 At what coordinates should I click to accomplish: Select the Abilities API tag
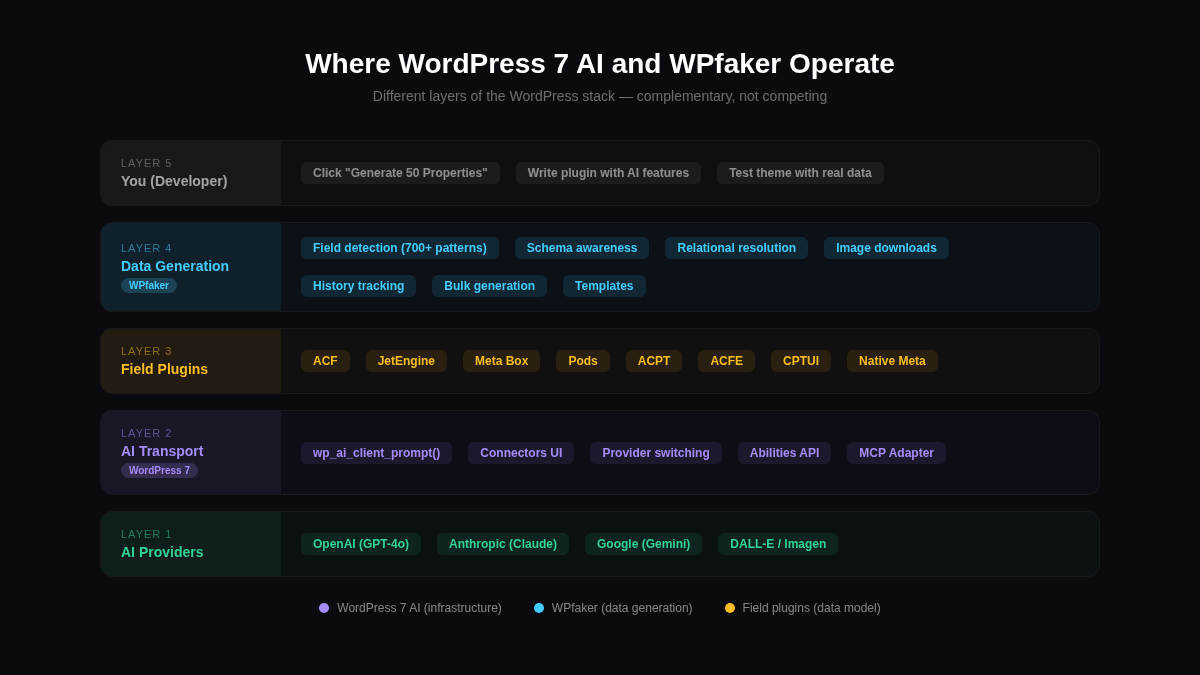[x=784, y=453]
